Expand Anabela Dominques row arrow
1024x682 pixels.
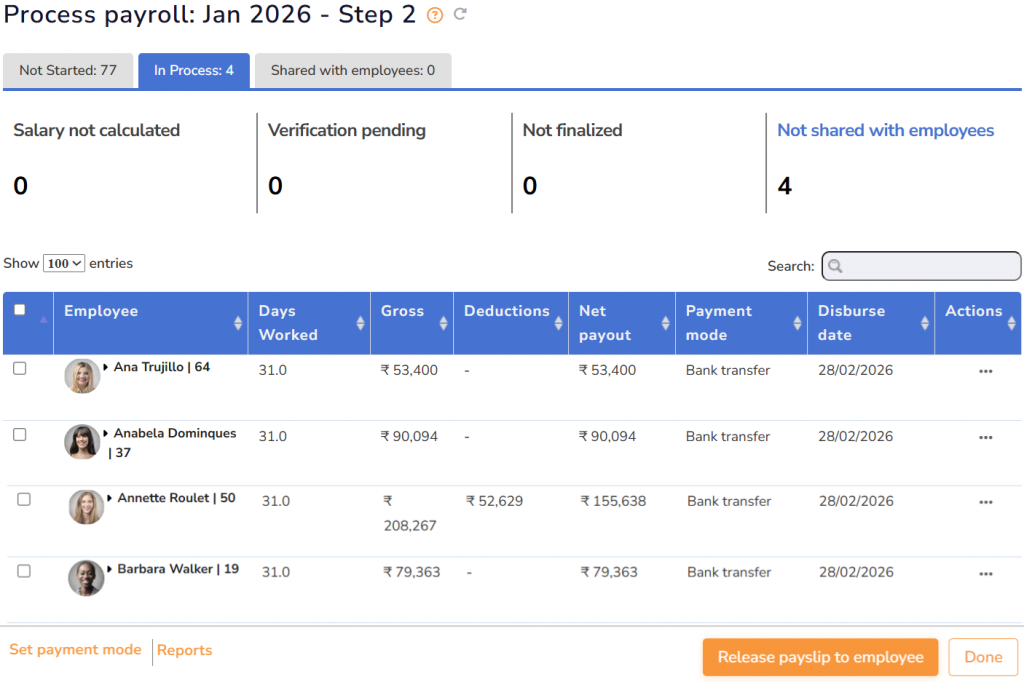tap(106, 433)
